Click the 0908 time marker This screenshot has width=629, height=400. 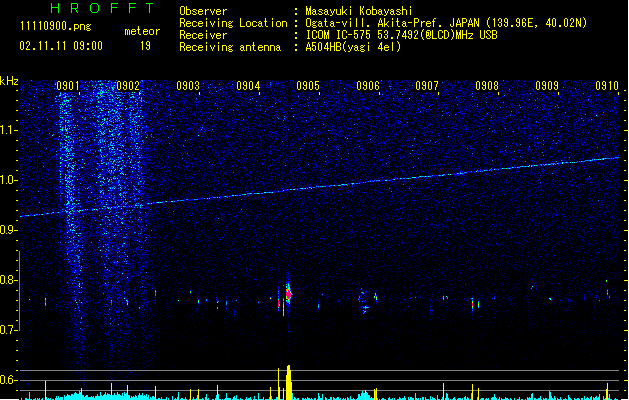coord(487,86)
